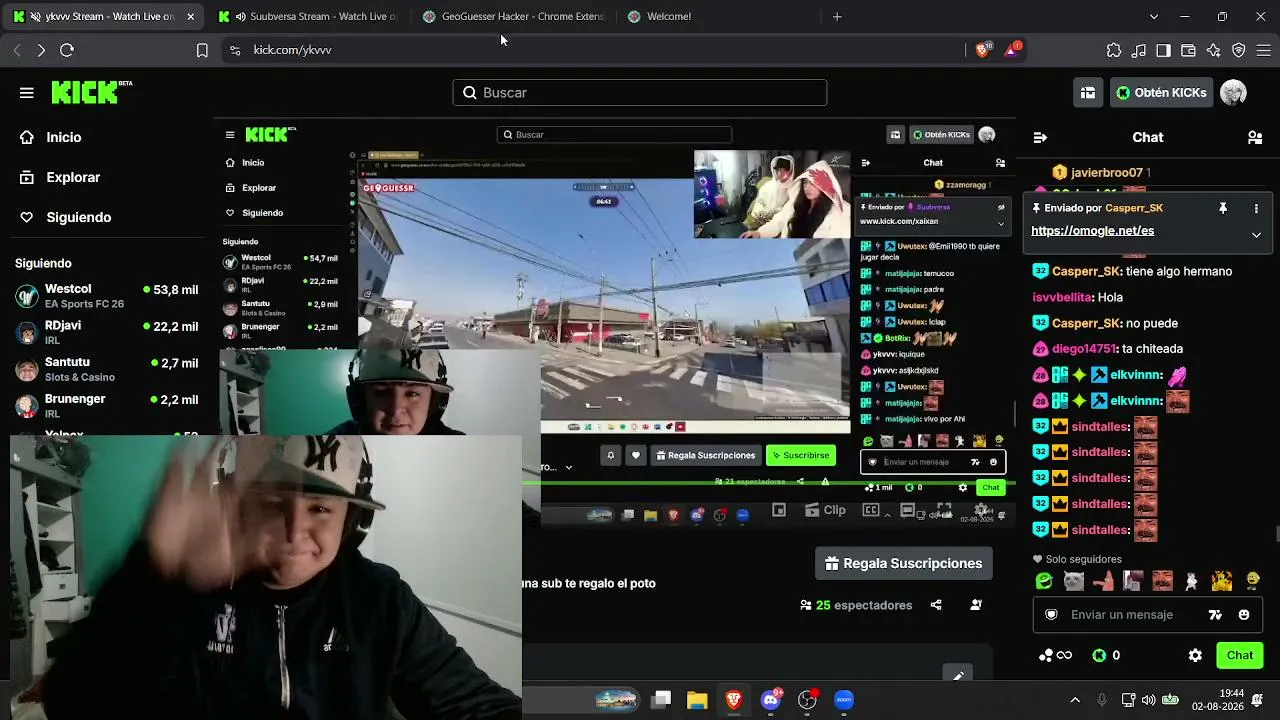The image size is (1280, 720).
Task: Open the omogle.net pinned link
Action: tap(1092, 231)
